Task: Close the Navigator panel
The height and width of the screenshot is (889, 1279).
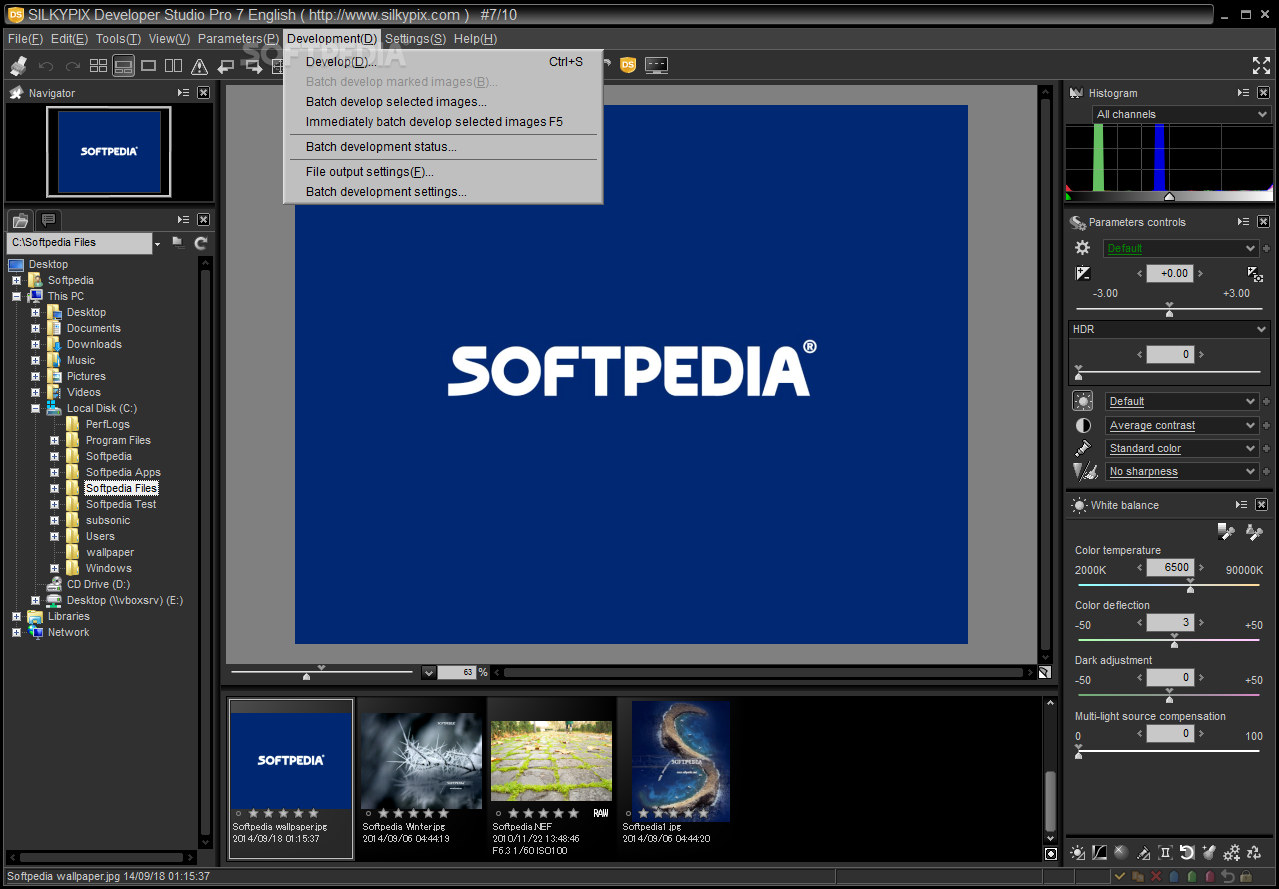Action: pos(203,92)
